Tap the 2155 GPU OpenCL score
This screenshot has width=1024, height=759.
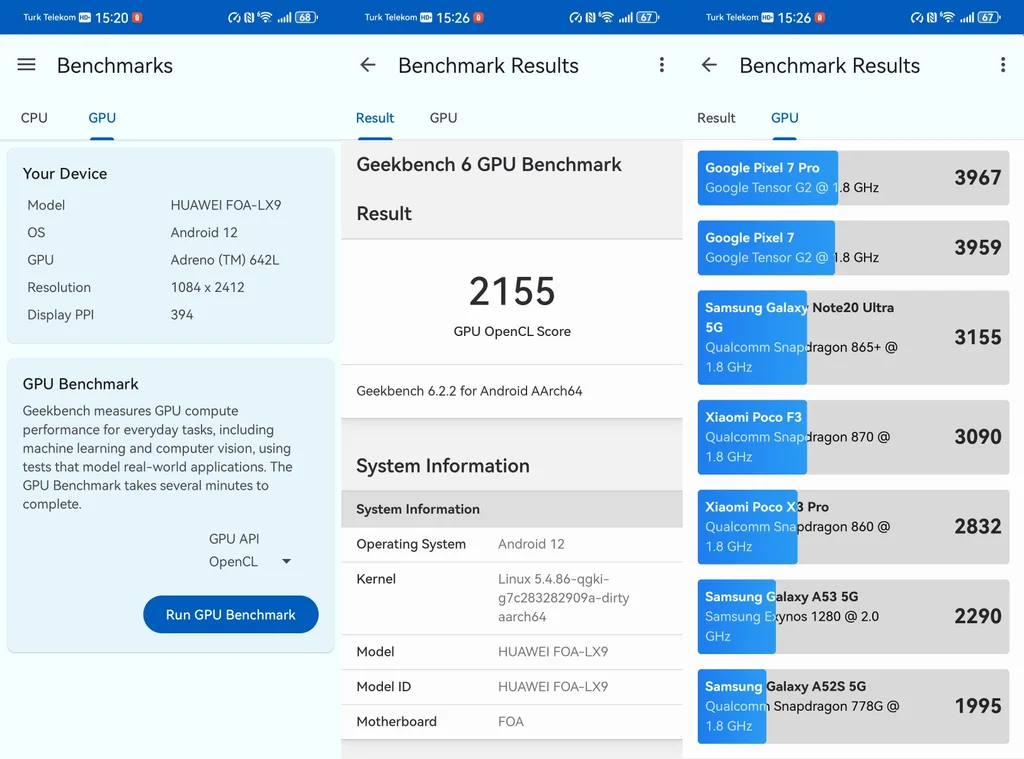[x=512, y=291]
